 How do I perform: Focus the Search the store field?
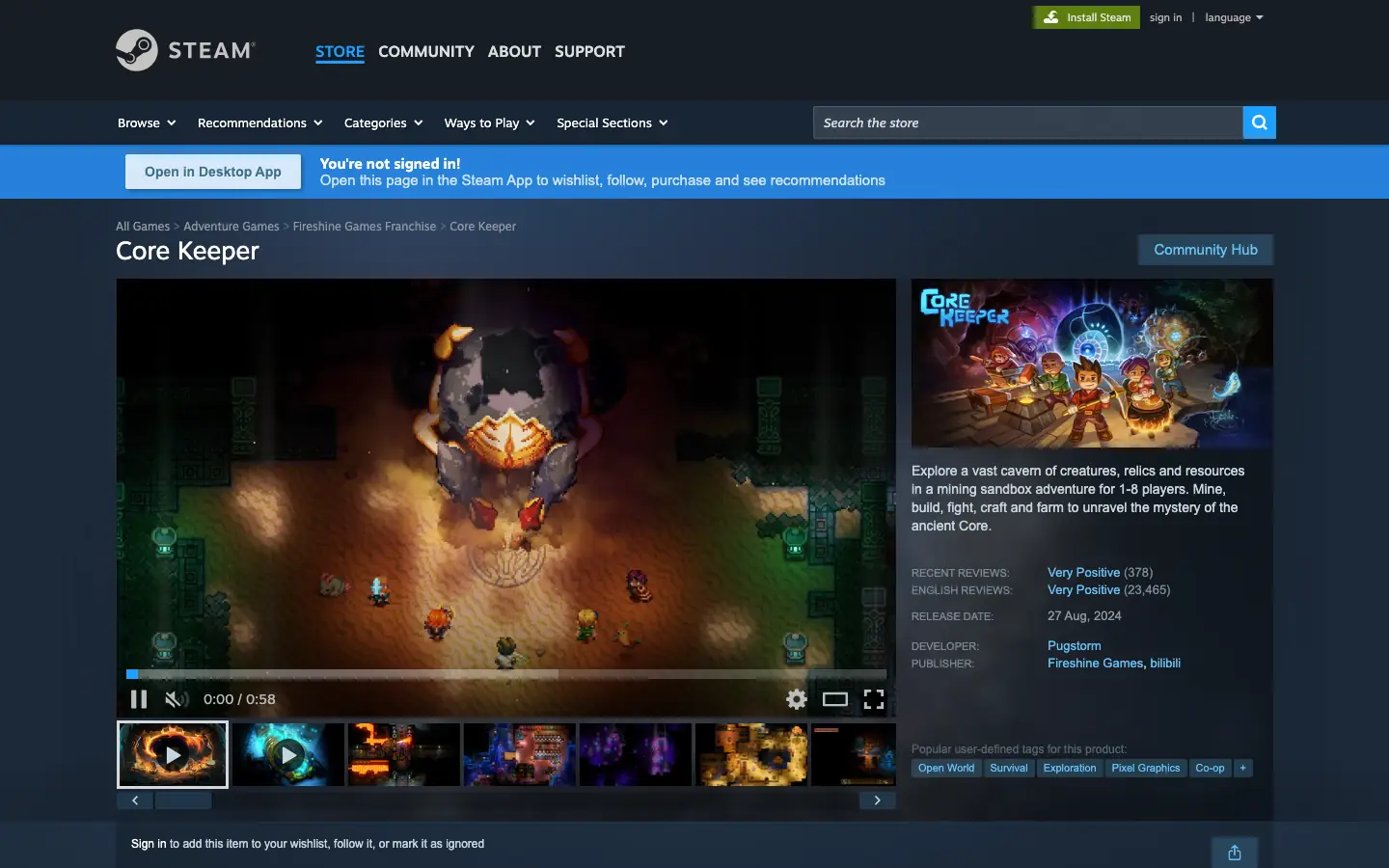(1028, 122)
